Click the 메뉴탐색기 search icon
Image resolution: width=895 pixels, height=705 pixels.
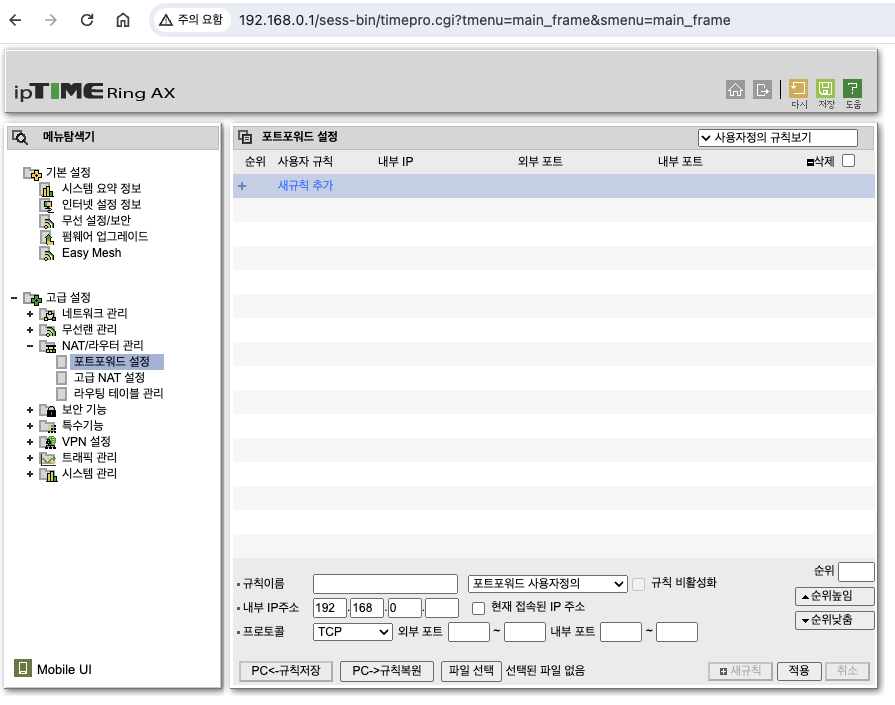(20, 137)
